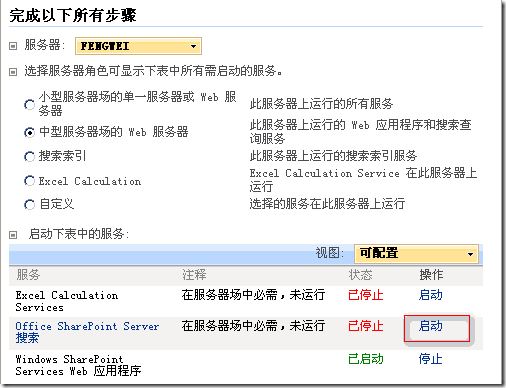The width and height of the screenshot is (506, 388).
Task: Click the 注释 column header
Action: [194, 275]
